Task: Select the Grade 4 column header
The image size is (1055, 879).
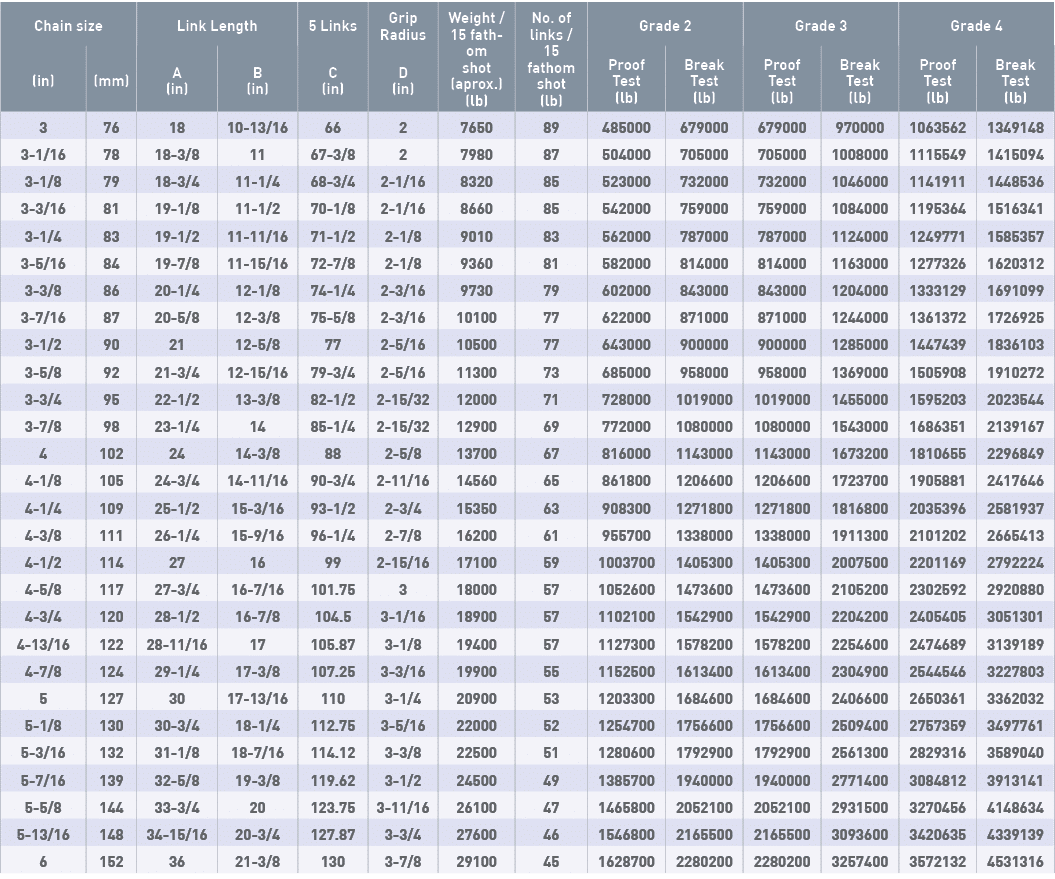Action: click(x=976, y=26)
